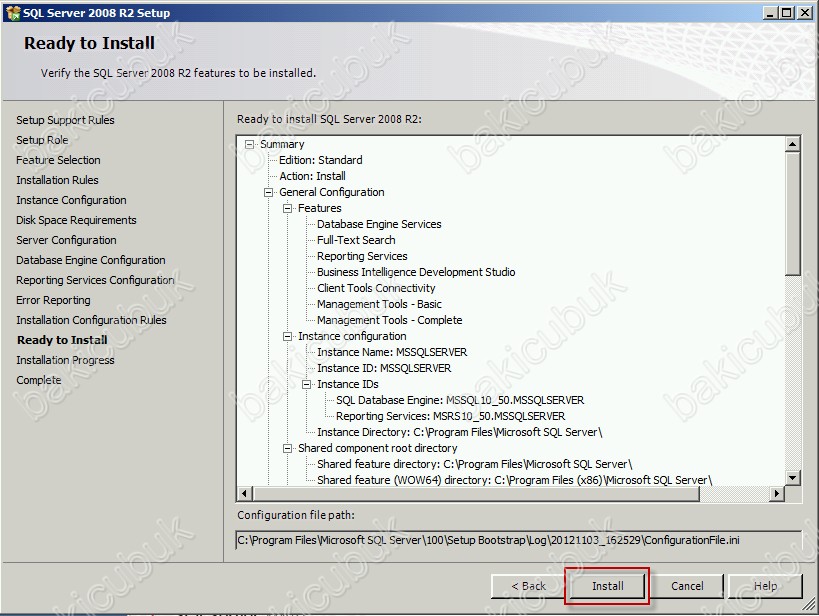This screenshot has width=819, height=616.
Task: Cancel the SQL Server setup
Action: (x=687, y=586)
